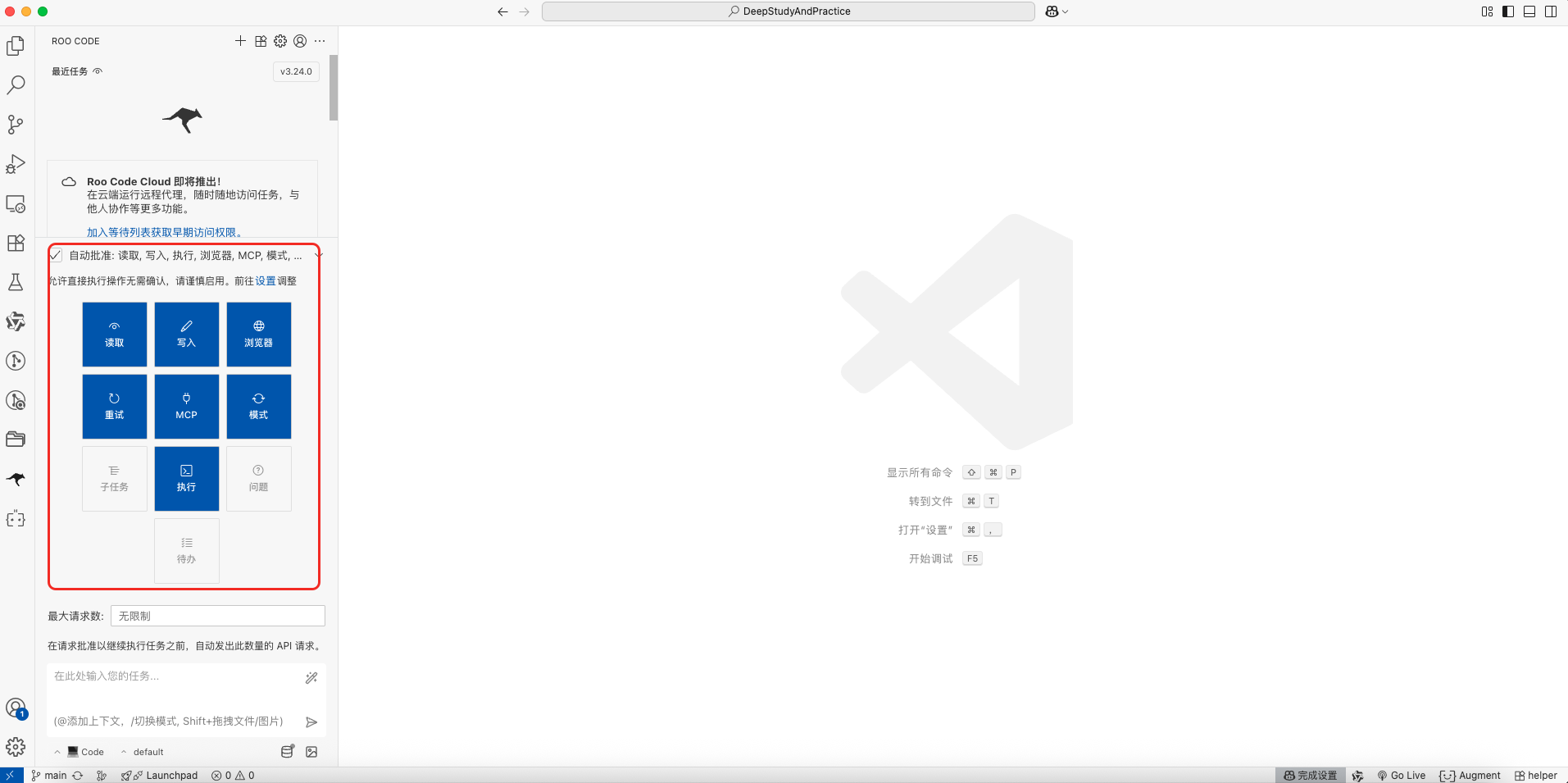This screenshot has height=783, width=1568.
Task: Open the Manage gear in activity bar
Action: (16, 747)
